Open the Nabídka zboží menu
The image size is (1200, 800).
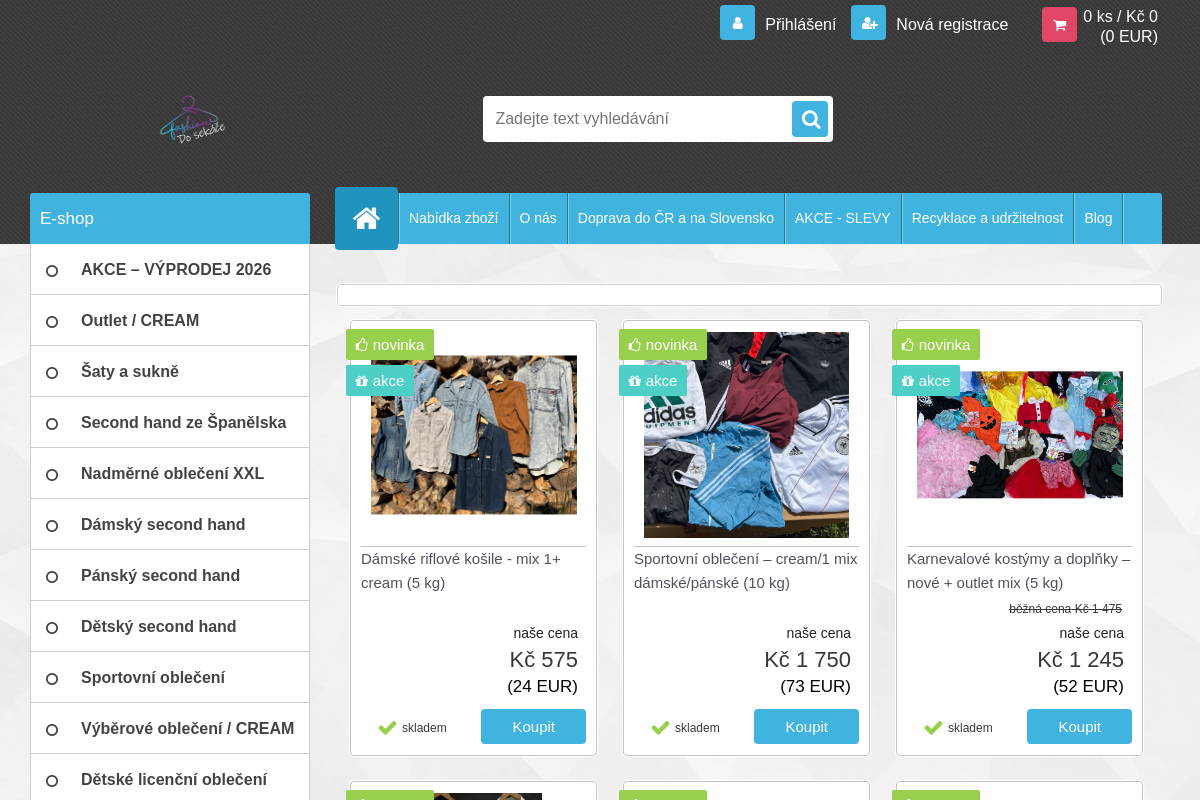click(453, 218)
